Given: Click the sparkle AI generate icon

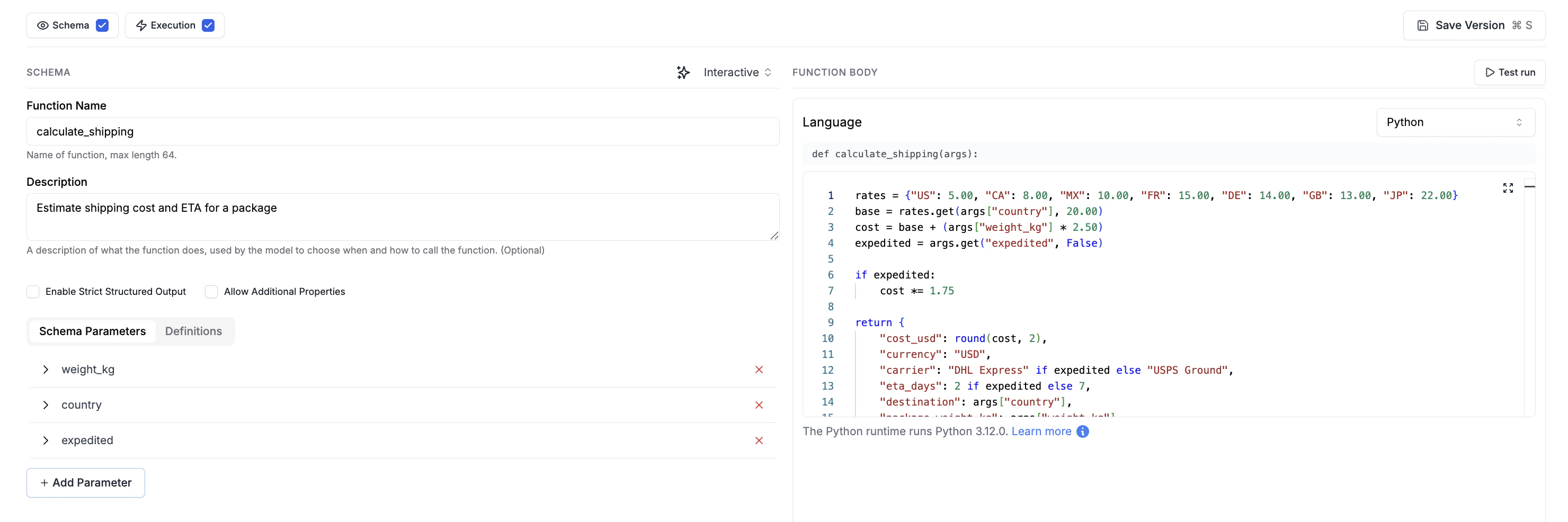Looking at the screenshot, I should pos(683,73).
